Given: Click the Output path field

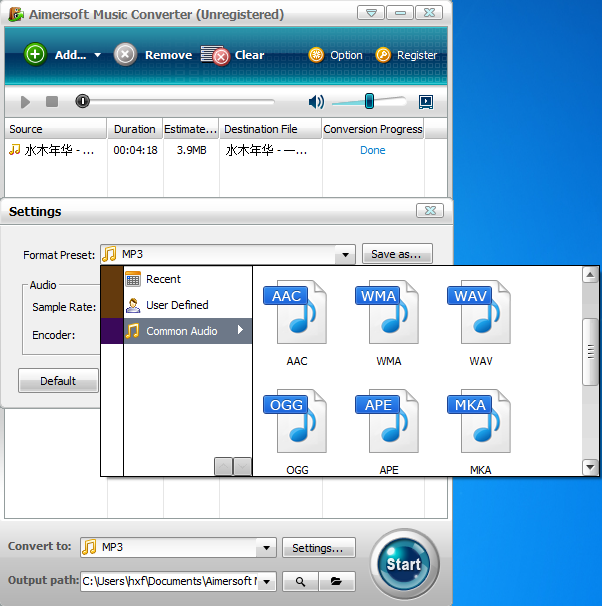Looking at the screenshot, I should 170,581.
